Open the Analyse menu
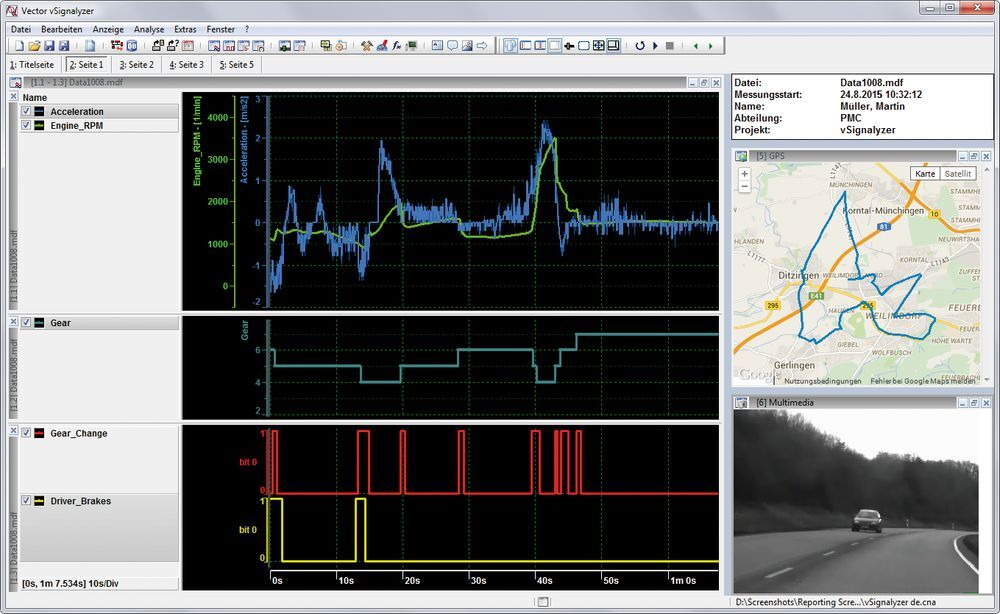Screen dimensions: 1000x614 pos(148,30)
